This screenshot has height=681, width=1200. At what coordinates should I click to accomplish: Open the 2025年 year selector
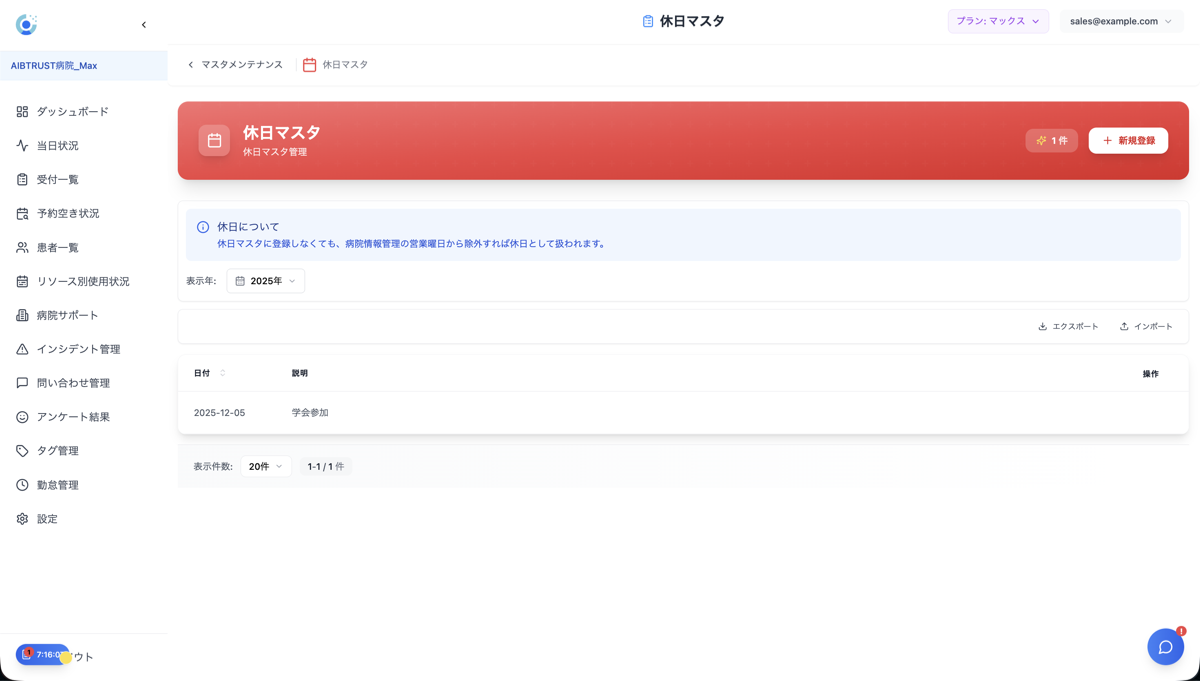(x=265, y=280)
